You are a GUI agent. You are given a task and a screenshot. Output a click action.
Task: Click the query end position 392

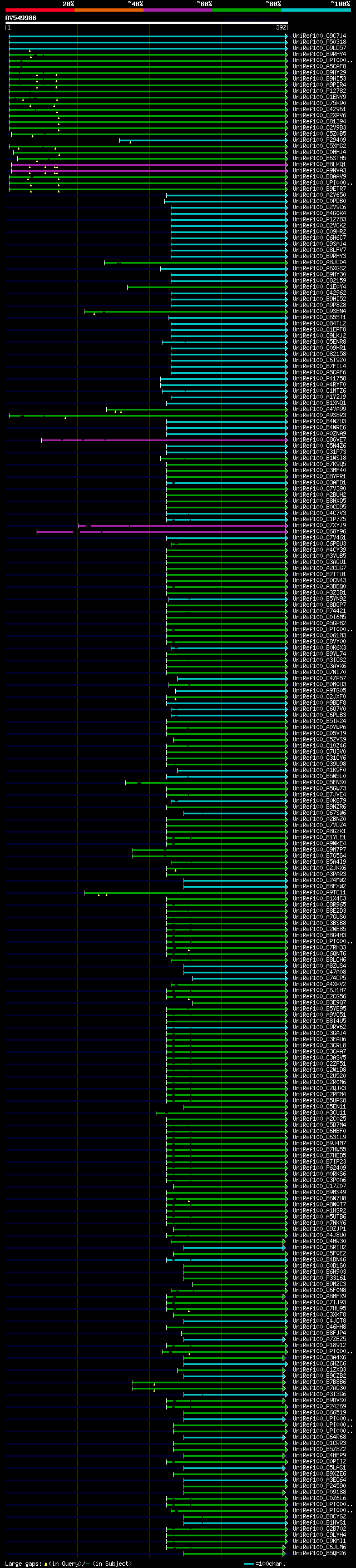281,27
